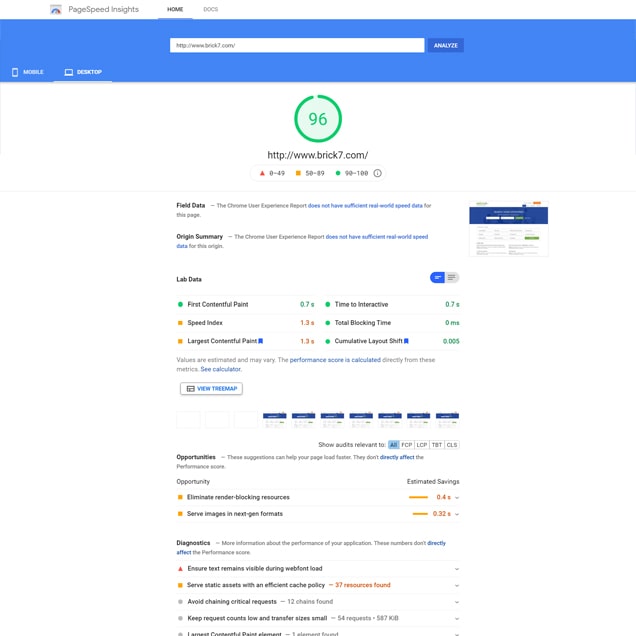Click the red triangle next to Ensure text remains visible
Screen dimensions: 636x636
[180, 569]
